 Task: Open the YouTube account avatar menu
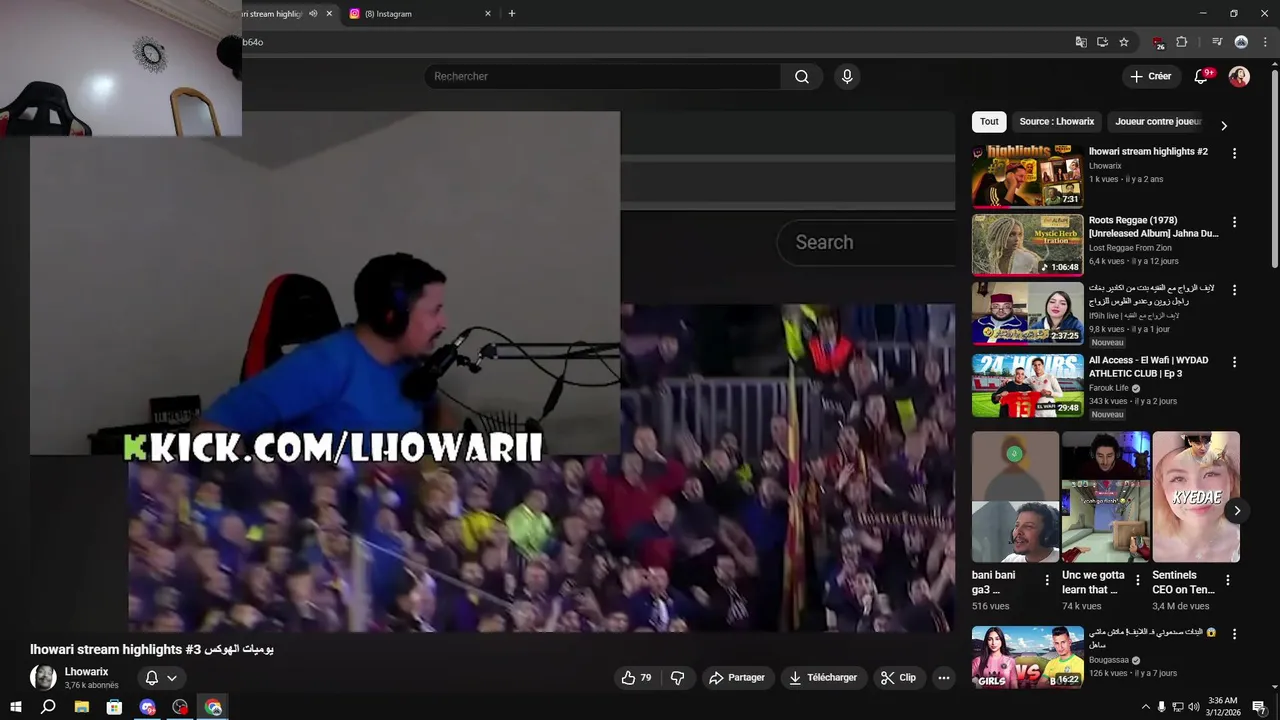pyautogui.click(x=1239, y=77)
